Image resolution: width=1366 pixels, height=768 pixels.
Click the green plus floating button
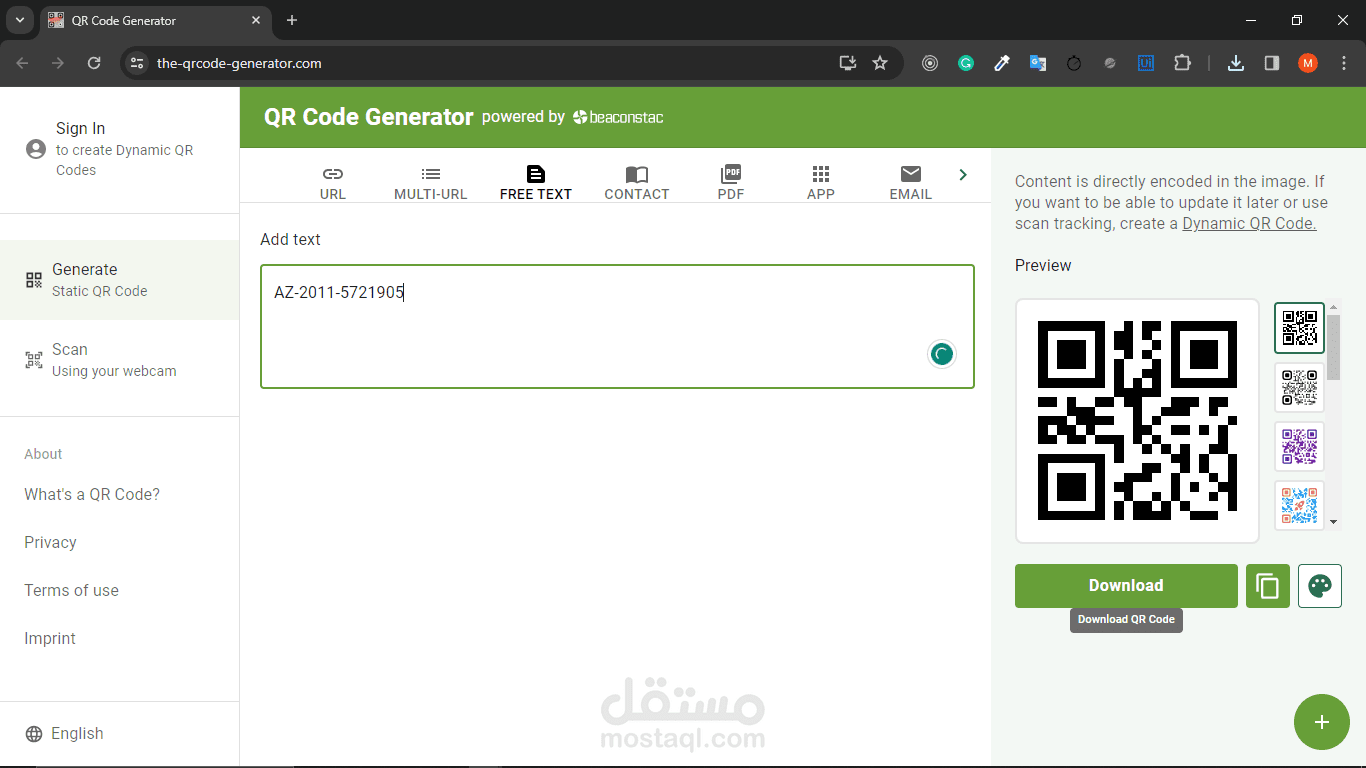click(x=1322, y=722)
